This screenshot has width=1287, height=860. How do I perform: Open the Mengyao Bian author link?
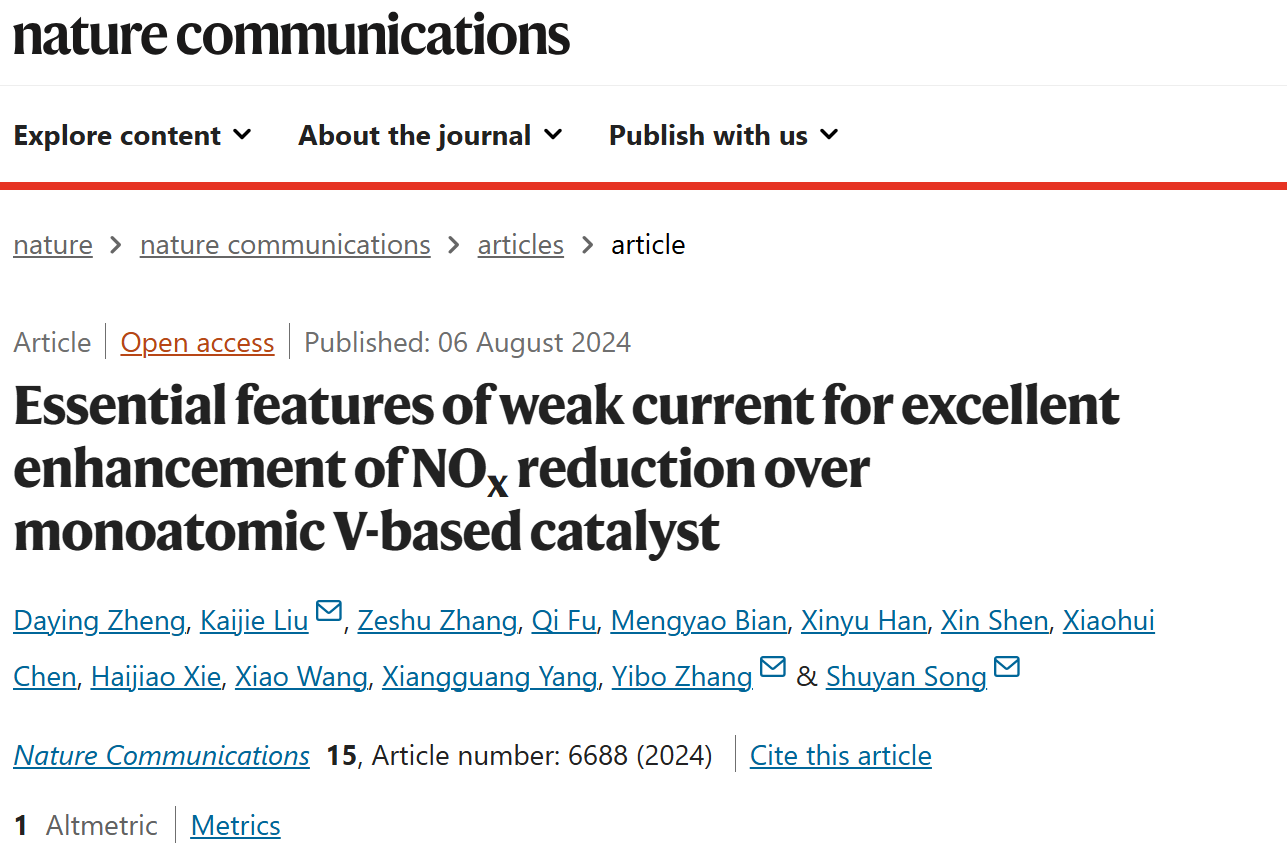(x=698, y=621)
